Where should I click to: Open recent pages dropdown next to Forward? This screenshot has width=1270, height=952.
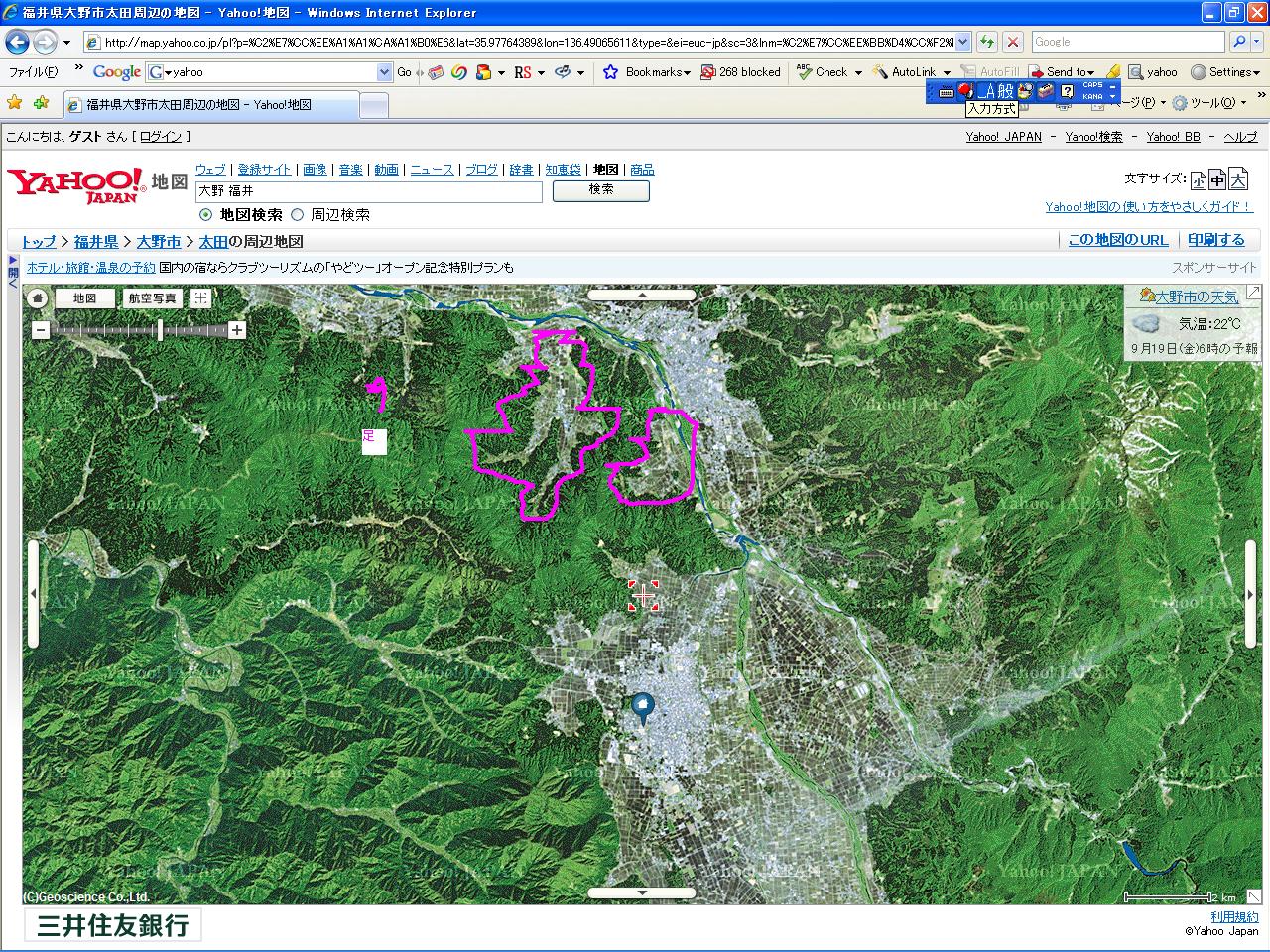pos(66,43)
